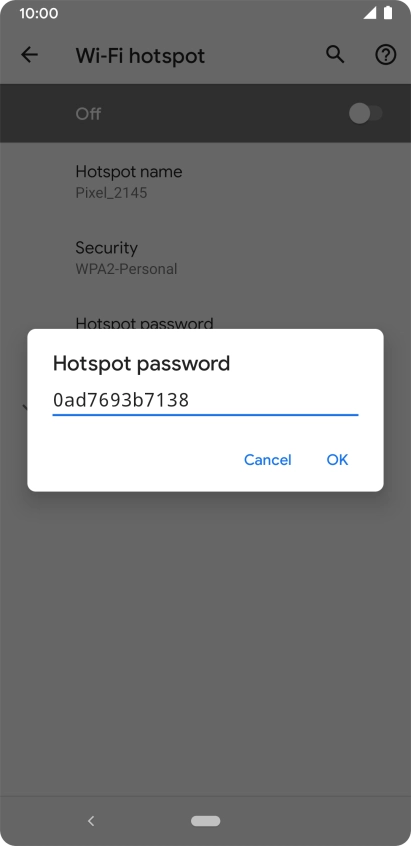Tap the cellular signal status icon
Viewport: 411px width, 846px height.
pos(370,13)
